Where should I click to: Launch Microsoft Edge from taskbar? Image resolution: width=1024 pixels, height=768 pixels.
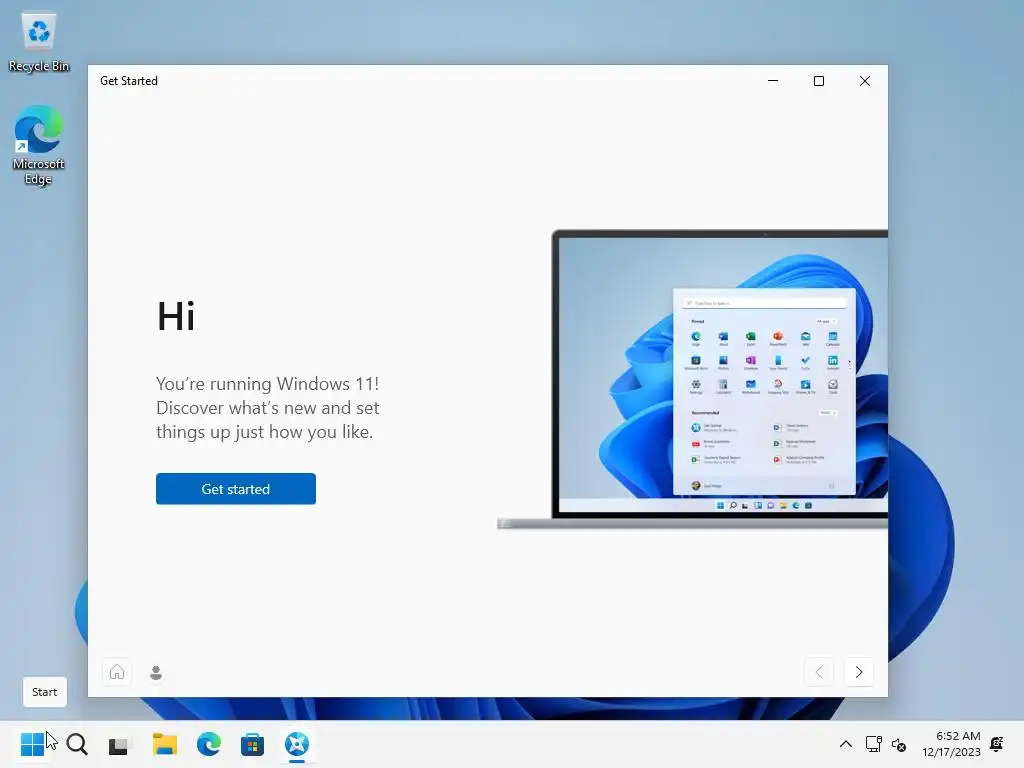209,743
